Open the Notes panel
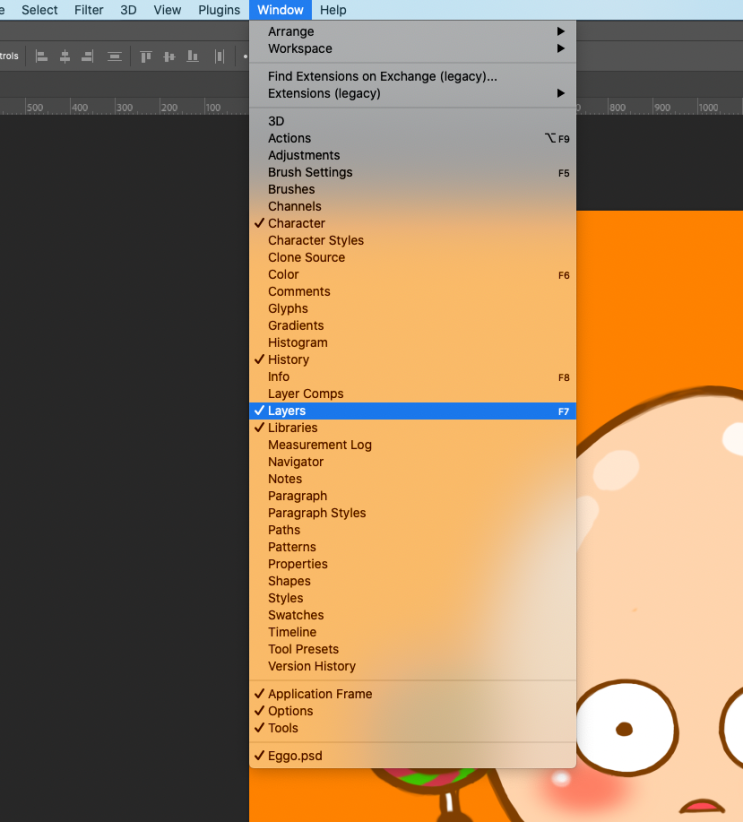743x822 pixels. pos(412,479)
